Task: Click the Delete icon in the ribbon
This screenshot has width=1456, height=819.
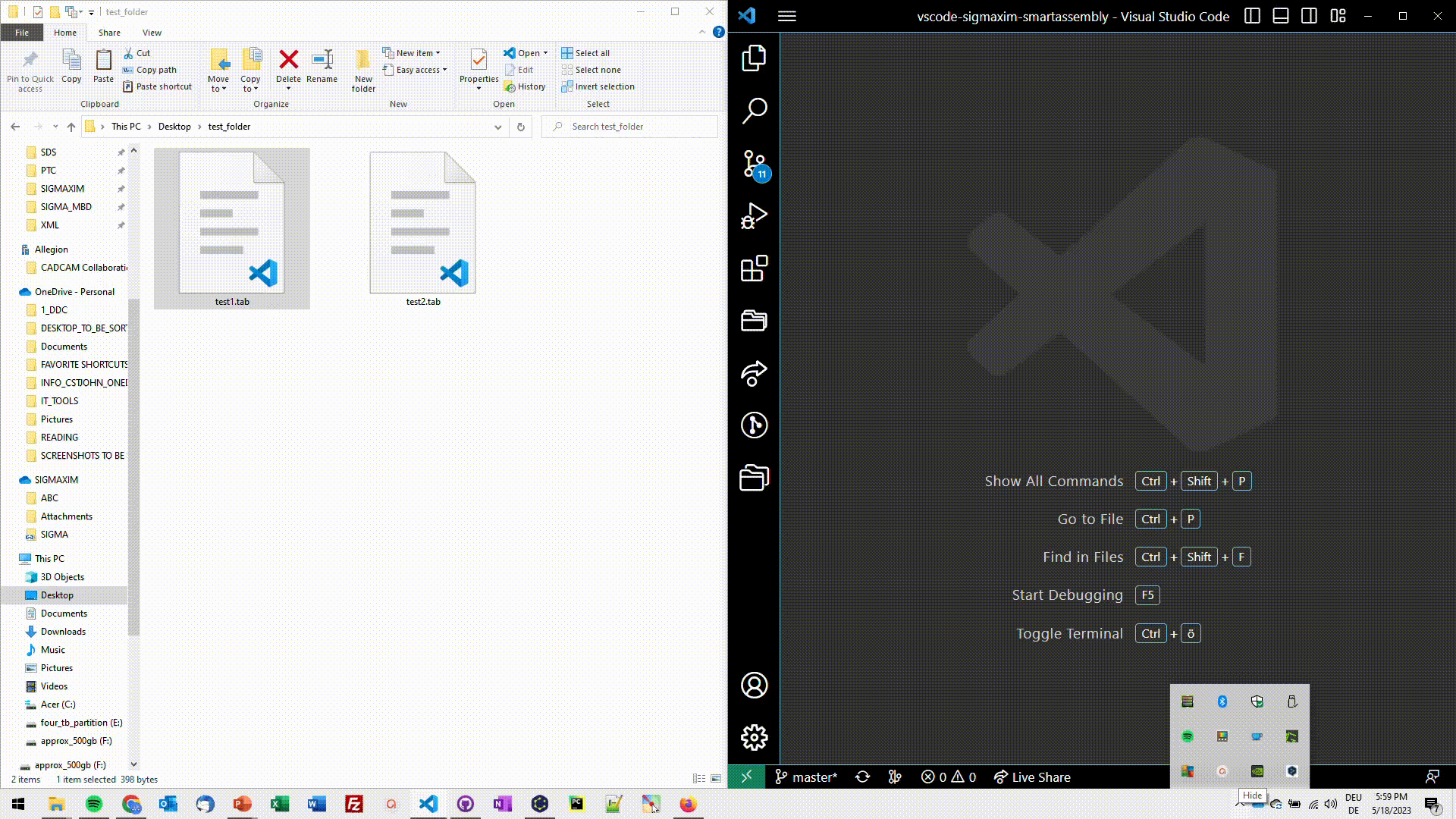Action: [x=288, y=61]
